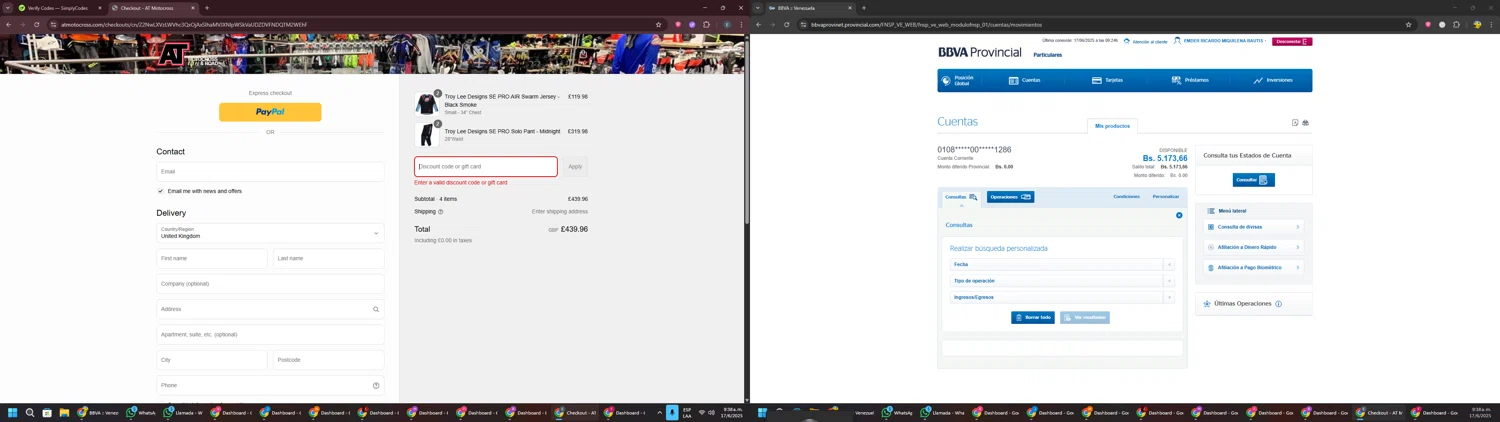Click the BBVA Provincial logo

click(x=980, y=52)
